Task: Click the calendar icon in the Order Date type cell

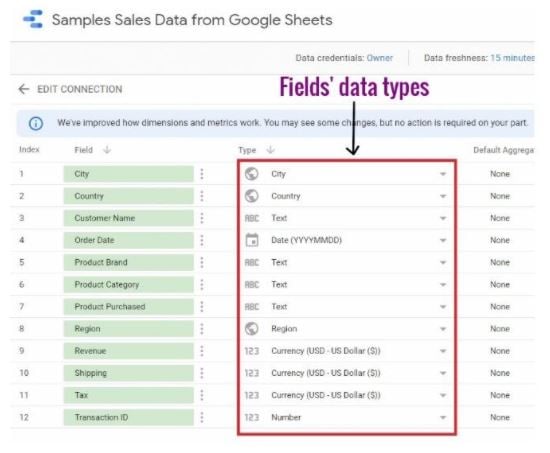Action: [x=251, y=240]
